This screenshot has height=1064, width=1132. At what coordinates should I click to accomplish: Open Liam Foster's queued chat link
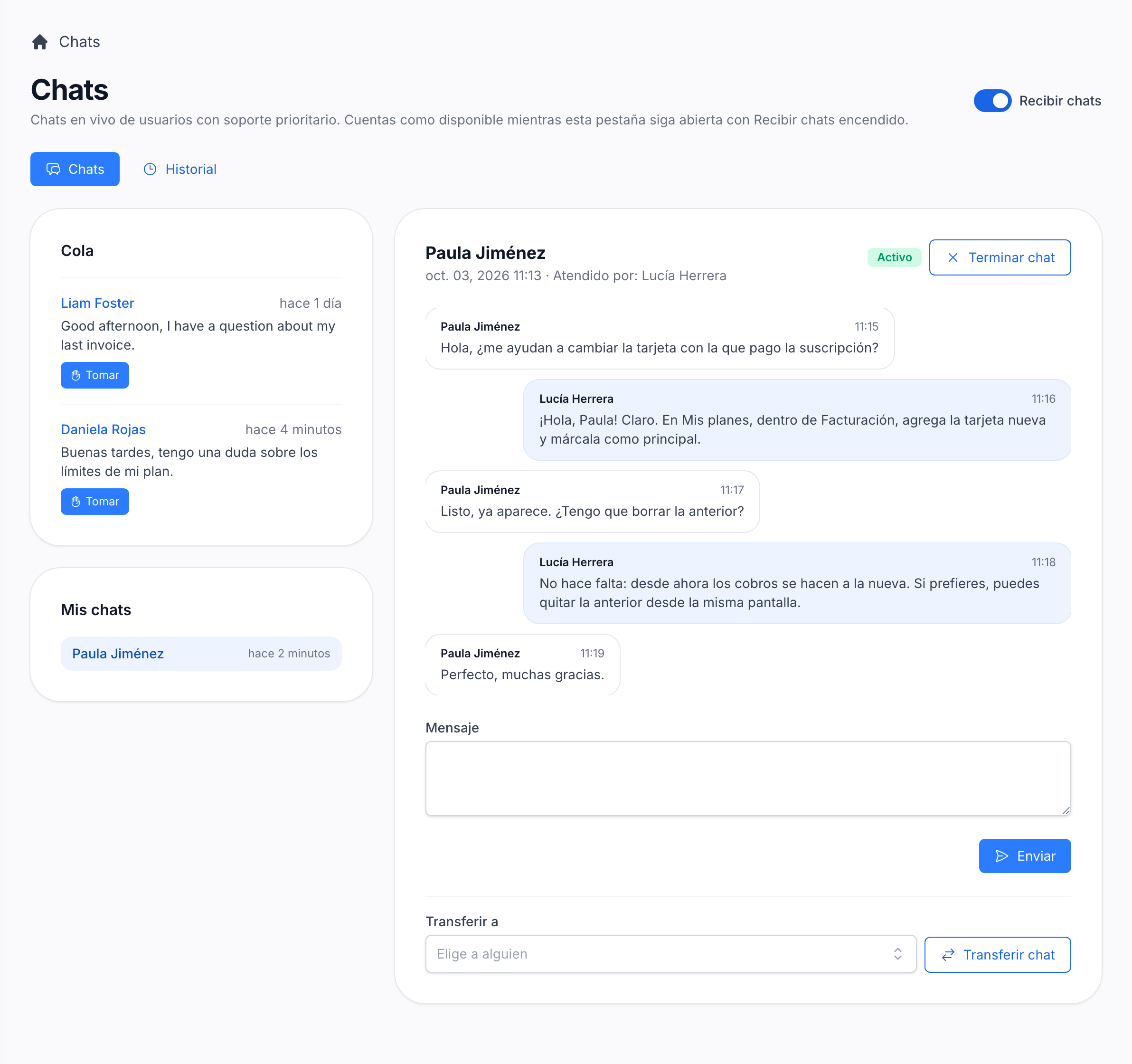click(x=97, y=303)
